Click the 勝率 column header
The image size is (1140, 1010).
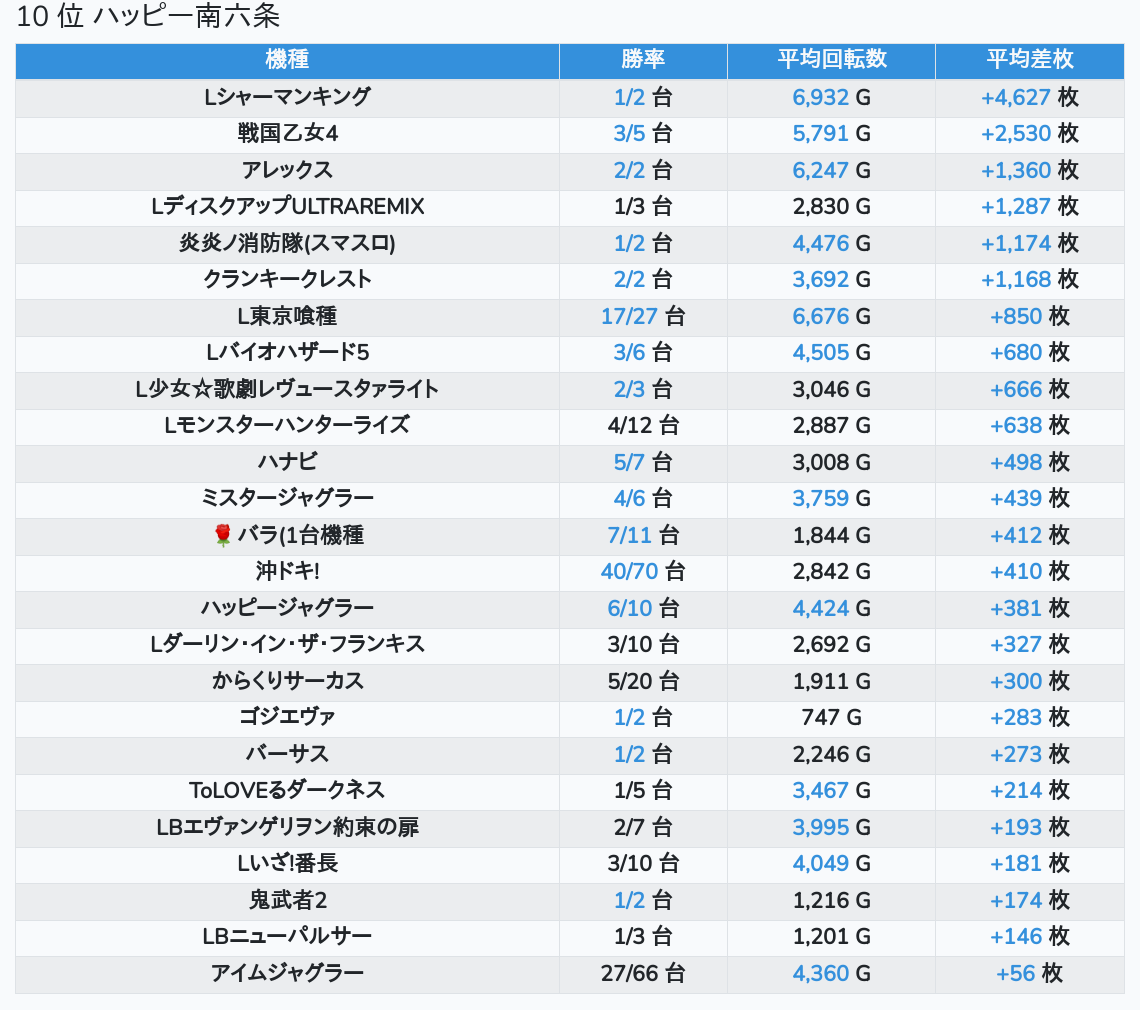[x=643, y=60]
